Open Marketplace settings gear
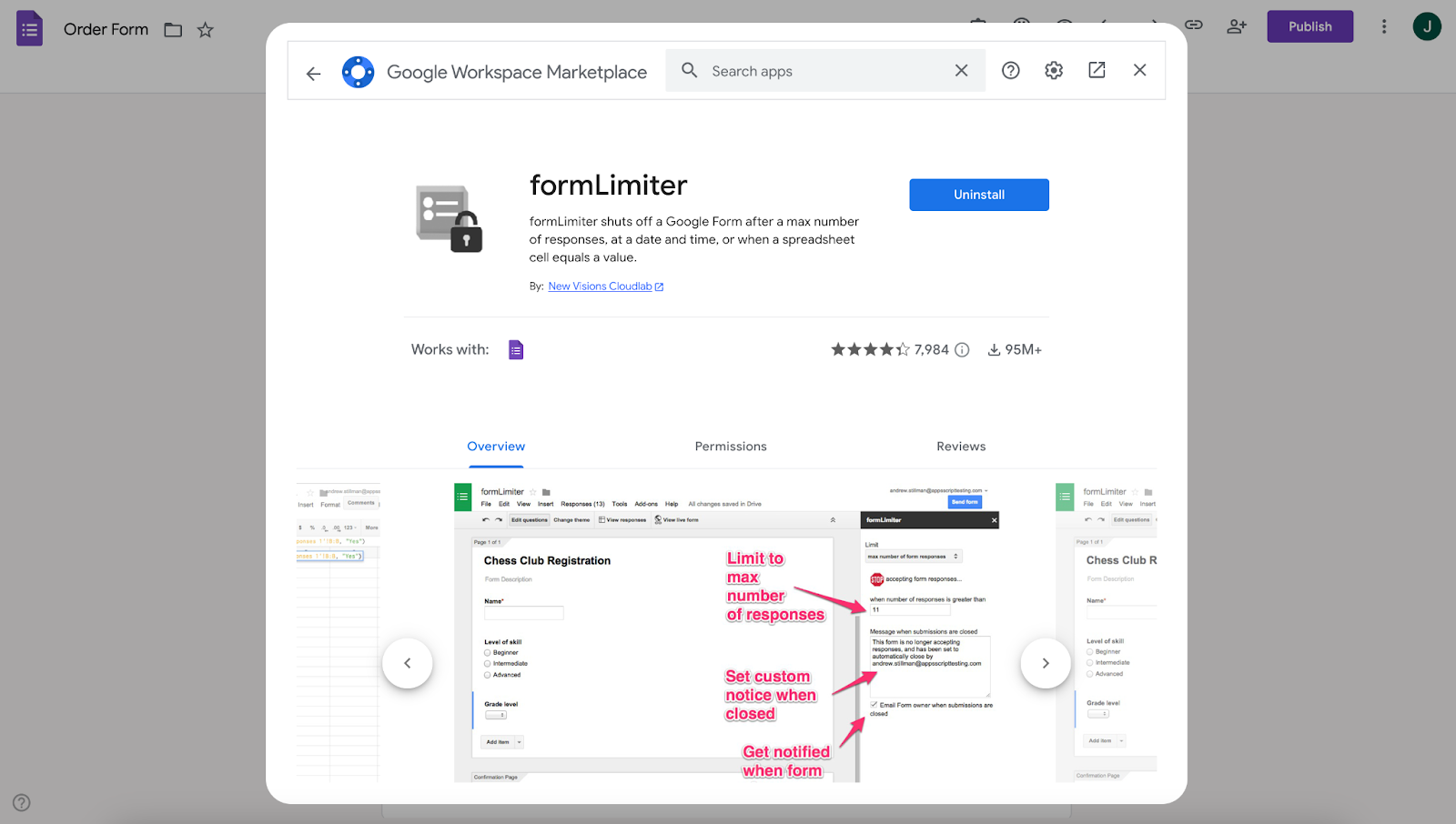The height and width of the screenshot is (824, 1456). point(1054,71)
